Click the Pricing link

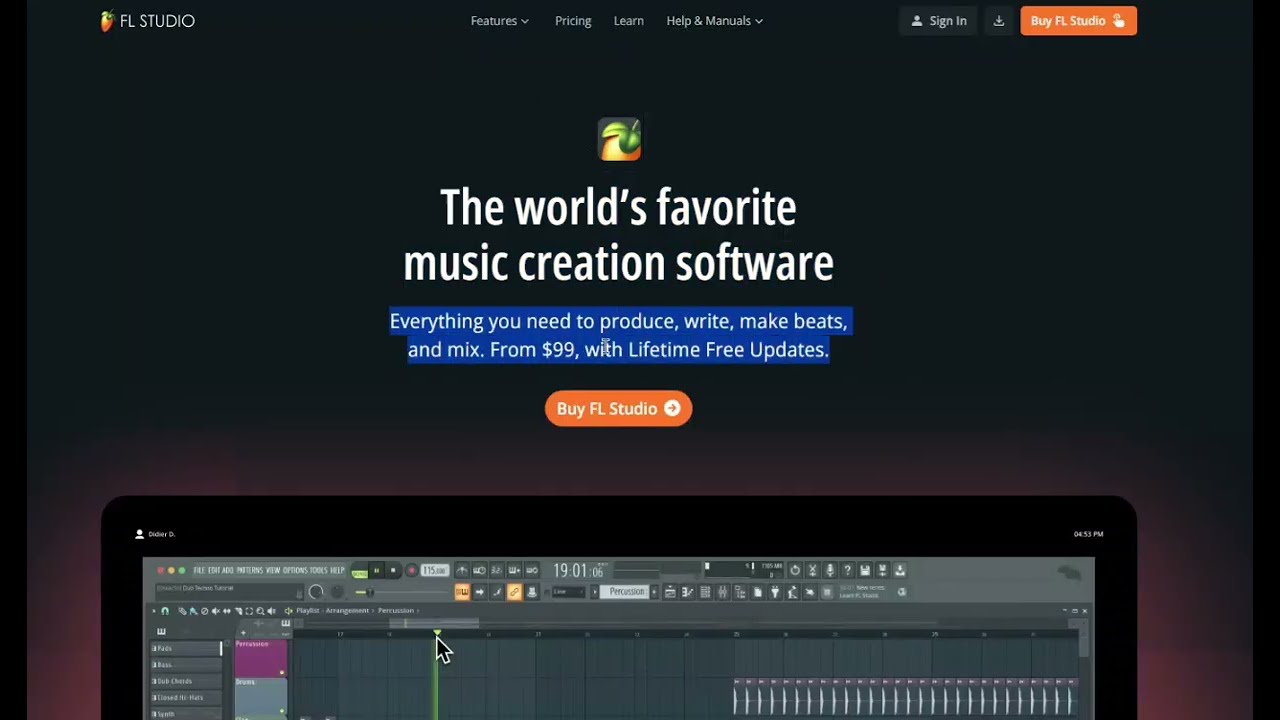click(573, 21)
